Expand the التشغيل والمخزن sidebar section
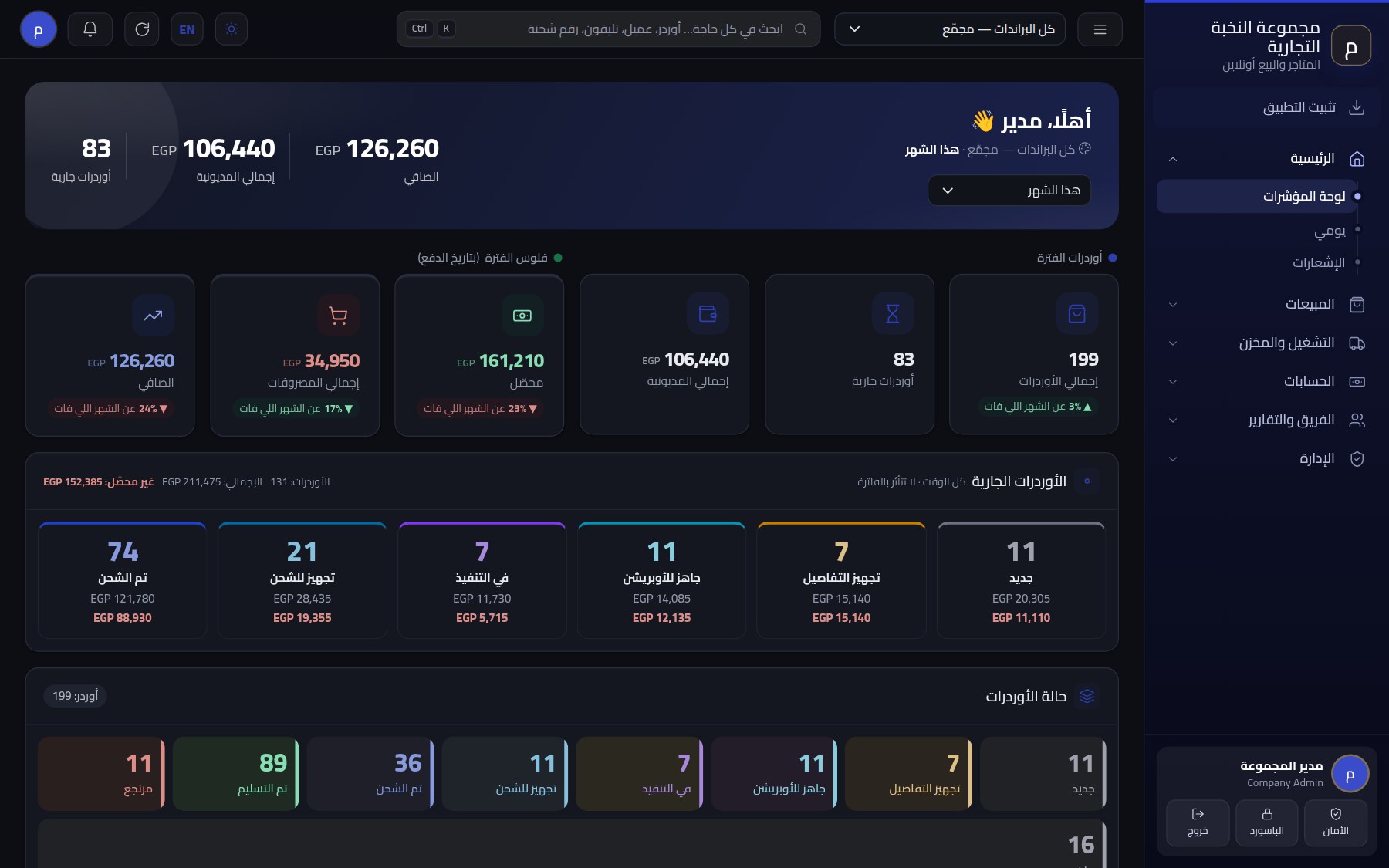This screenshot has height=868, width=1389. (x=1266, y=343)
